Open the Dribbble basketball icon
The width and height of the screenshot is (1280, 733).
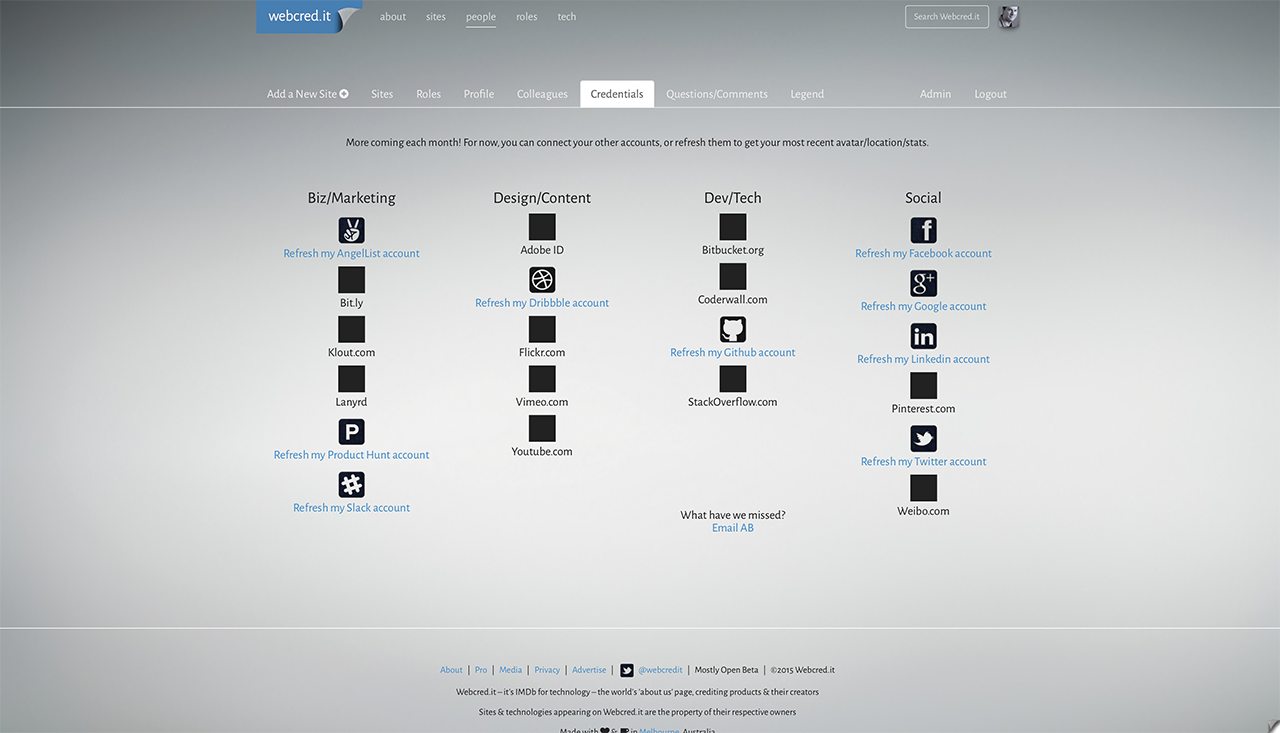click(541, 279)
